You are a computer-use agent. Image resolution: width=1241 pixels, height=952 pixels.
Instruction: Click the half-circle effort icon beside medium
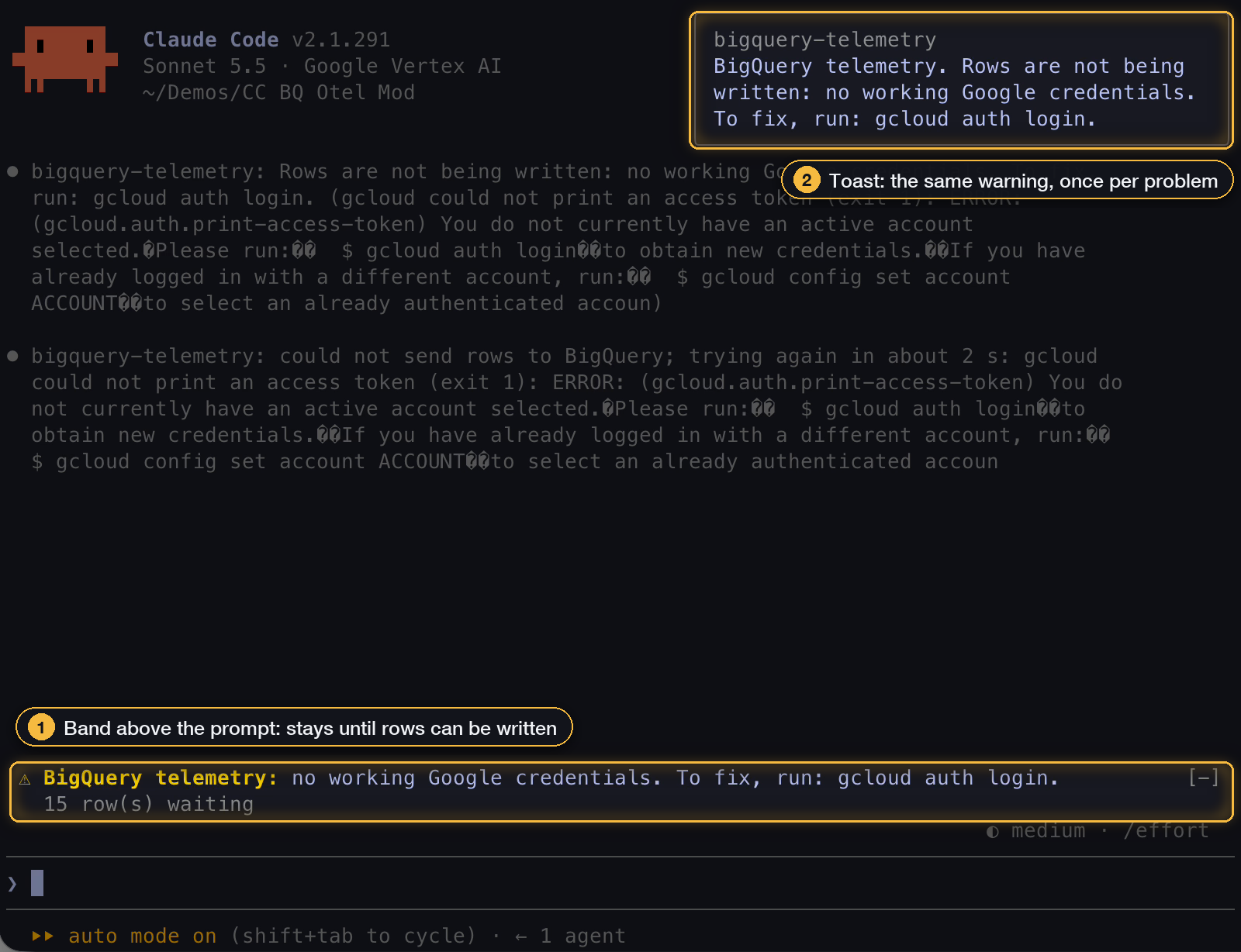click(992, 832)
